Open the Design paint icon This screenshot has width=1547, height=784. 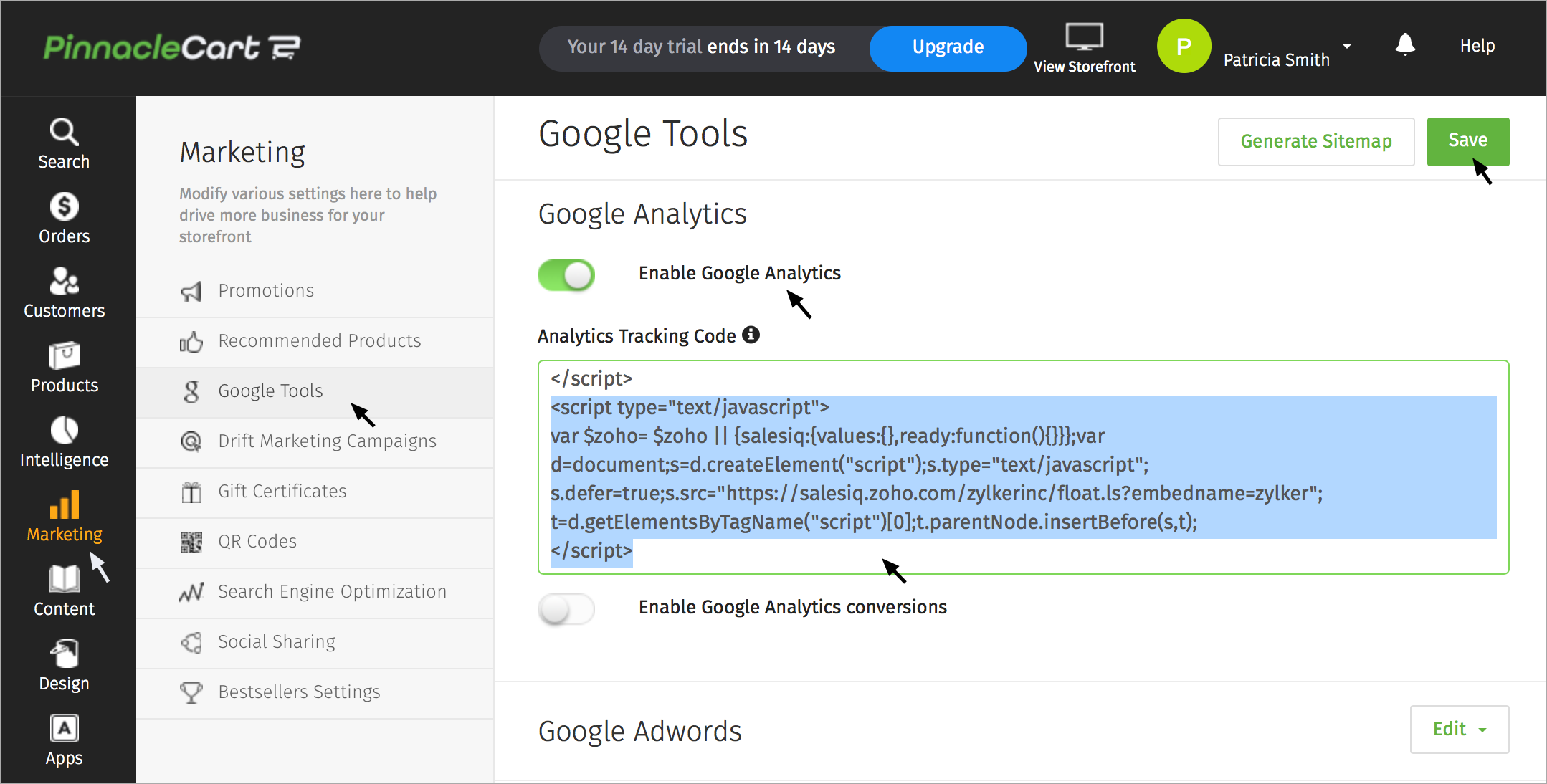pos(64,654)
